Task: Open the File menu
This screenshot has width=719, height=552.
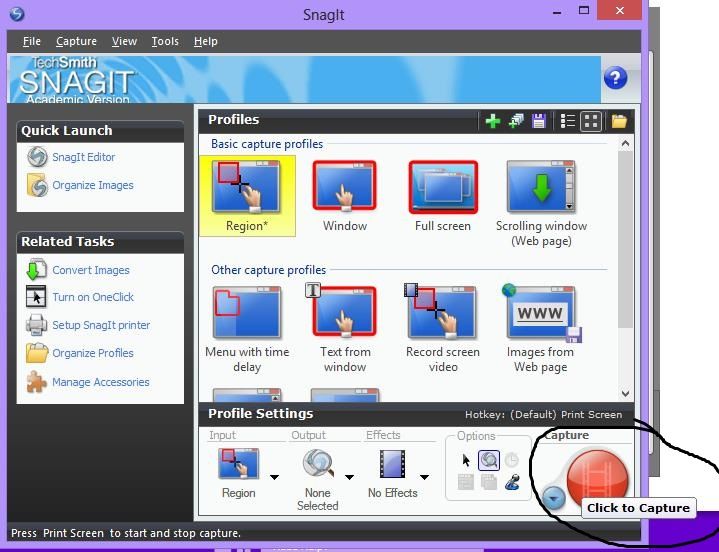Action: [32, 41]
